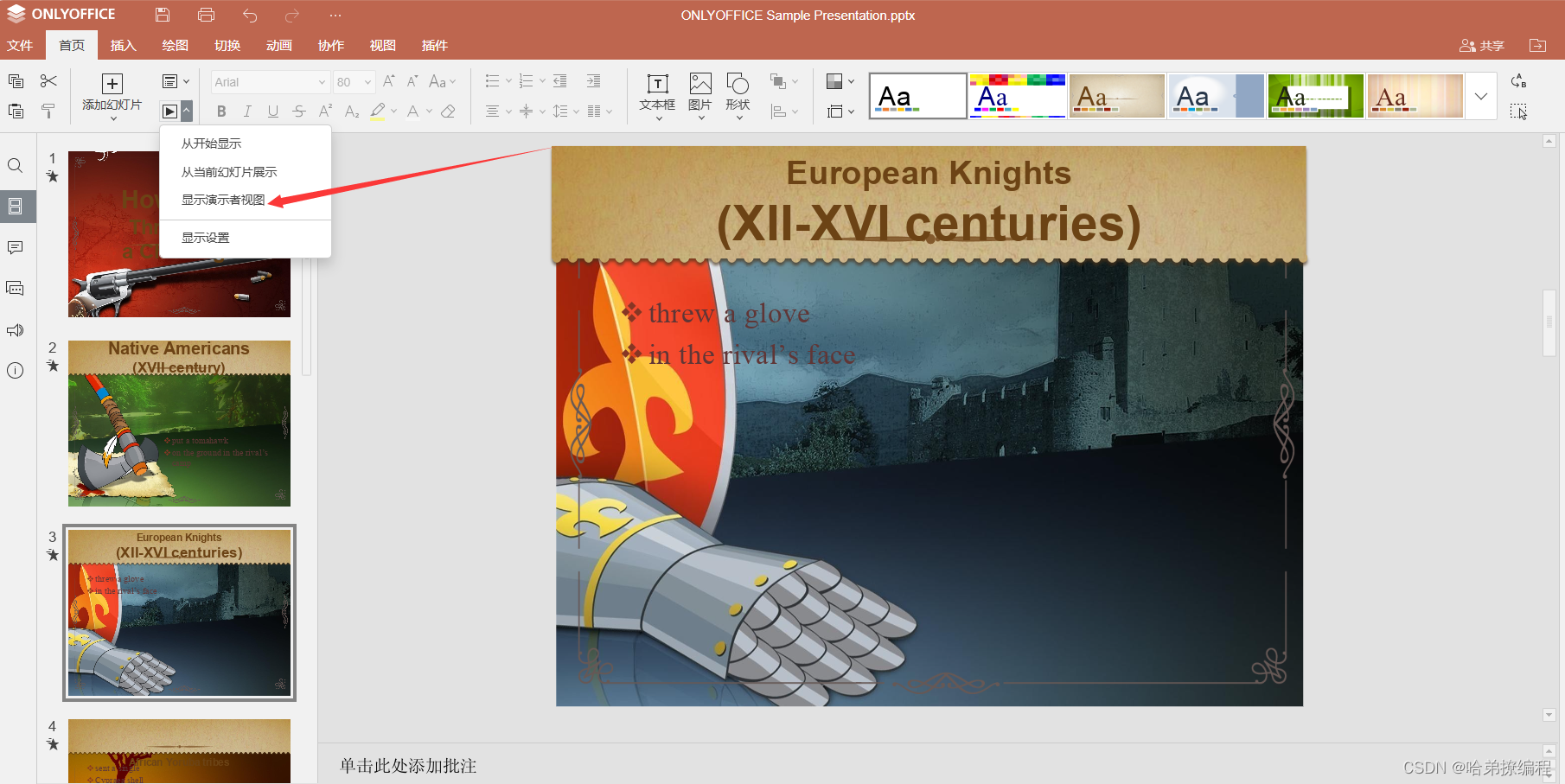This screenshot has height=784, width=1565.
Task: Open the 文件 menu tab
Action: tap(20, 45)
